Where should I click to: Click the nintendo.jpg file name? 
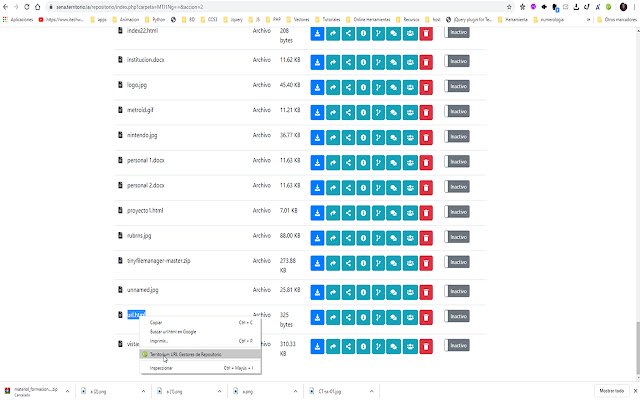click(x=142, y=135)
